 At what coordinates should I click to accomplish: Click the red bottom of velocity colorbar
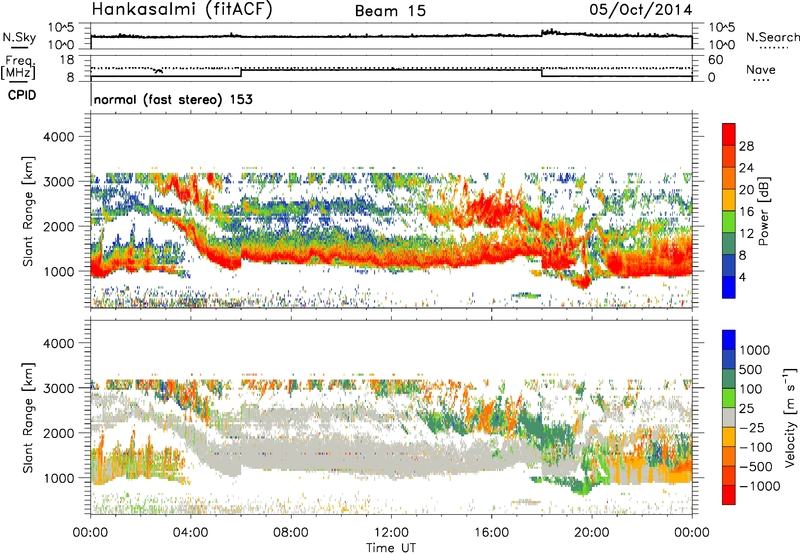coord(729,495)
